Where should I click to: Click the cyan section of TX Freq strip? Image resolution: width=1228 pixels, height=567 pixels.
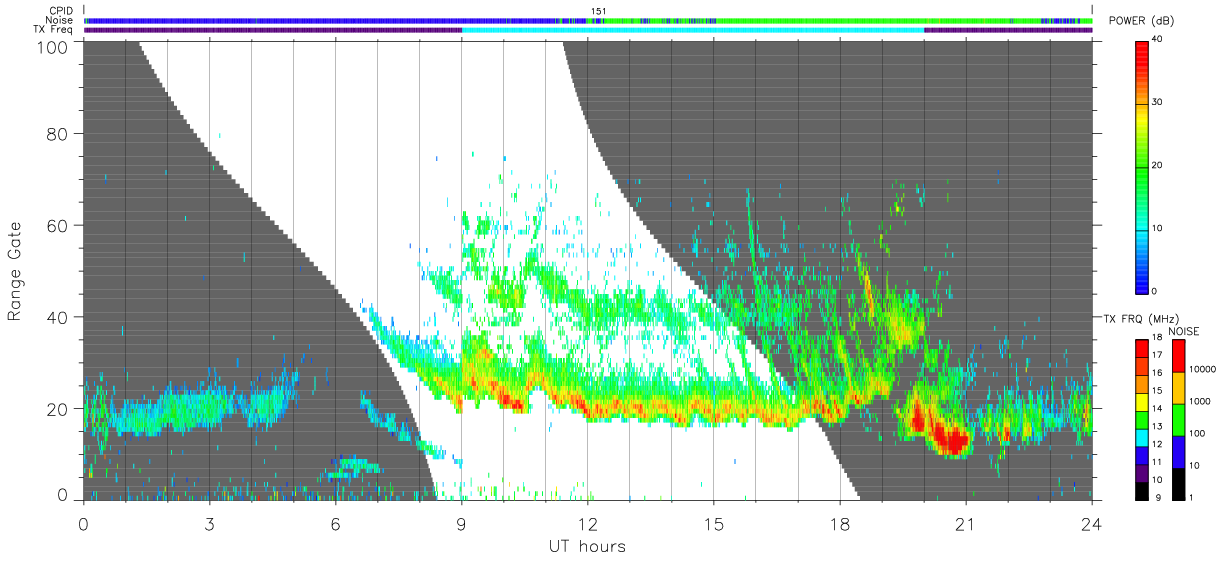click(692, 30)
